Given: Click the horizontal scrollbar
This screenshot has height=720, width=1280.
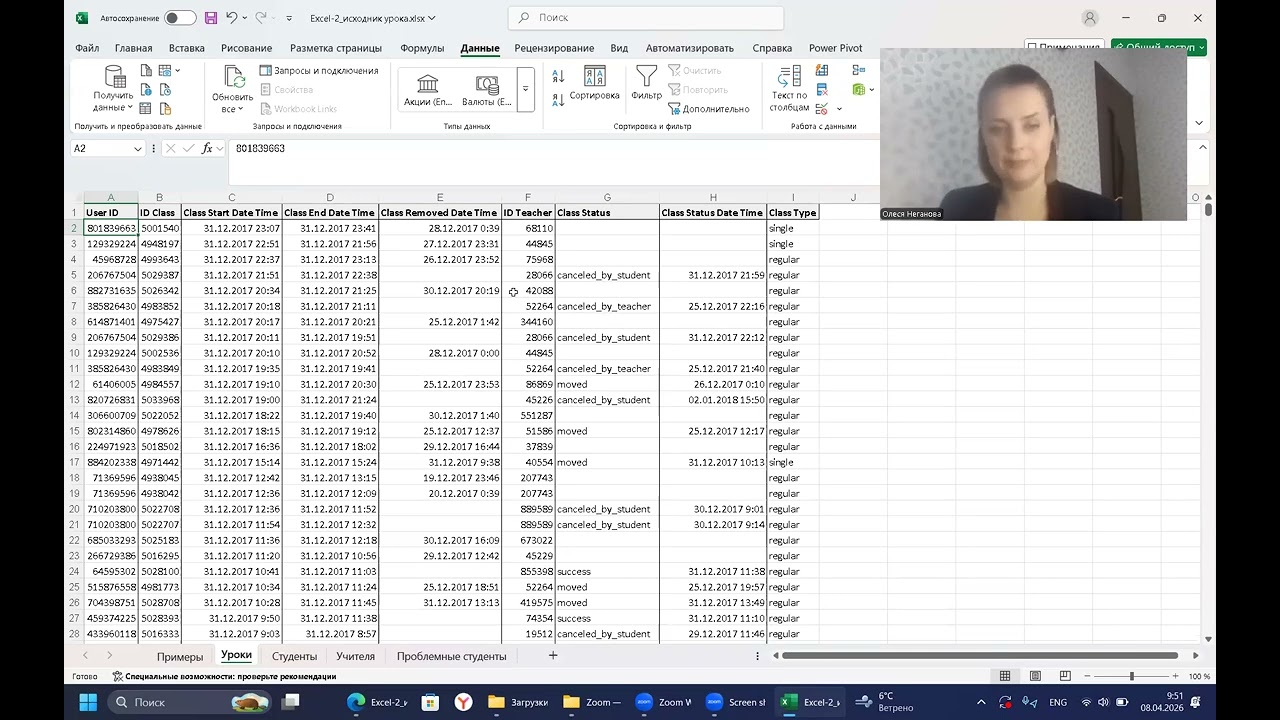Looking at the screenshot, I should 980,656.
